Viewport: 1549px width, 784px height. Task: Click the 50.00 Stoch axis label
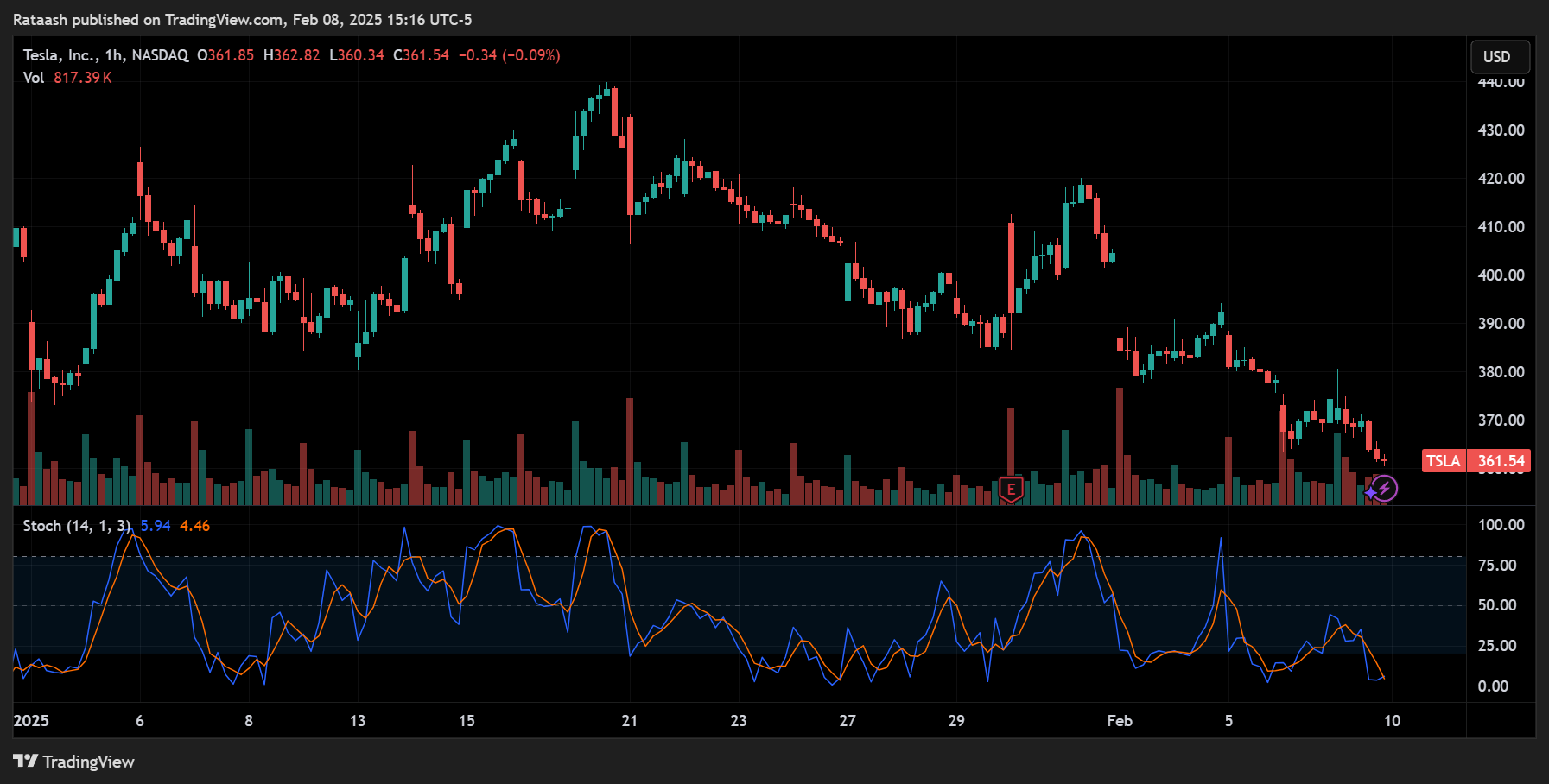pyautogui.click(x=1497, y=605)
